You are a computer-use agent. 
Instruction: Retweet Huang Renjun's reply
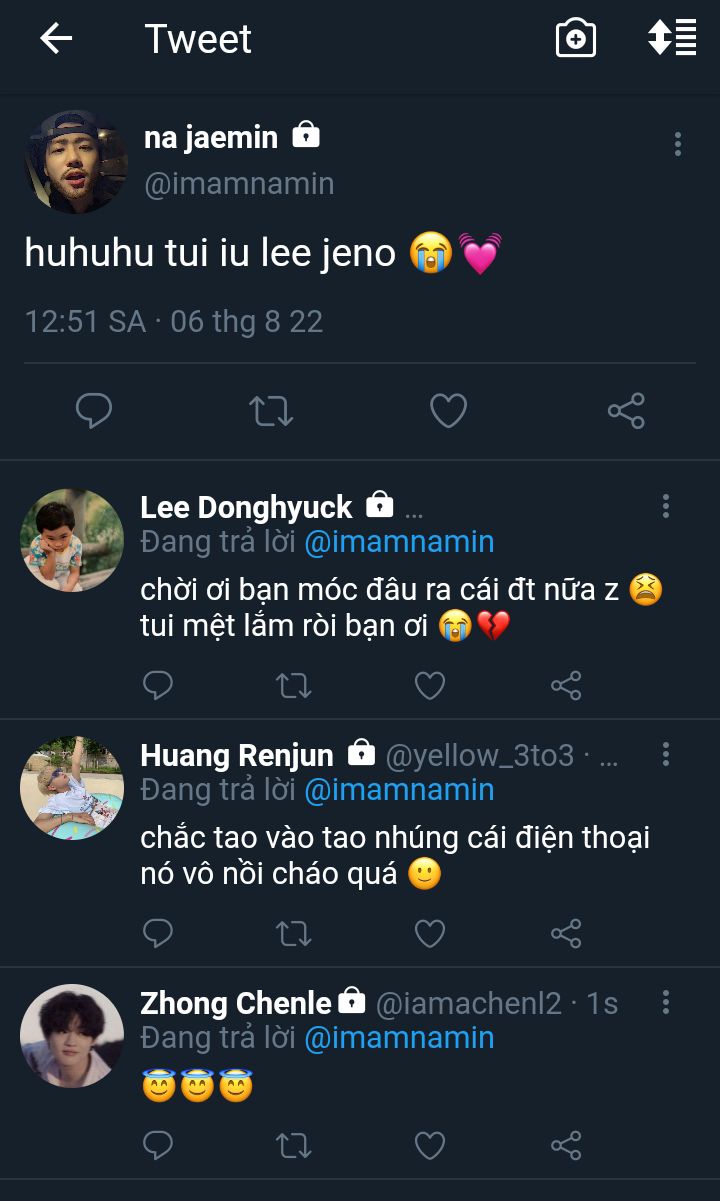click(x=294, y=933)
